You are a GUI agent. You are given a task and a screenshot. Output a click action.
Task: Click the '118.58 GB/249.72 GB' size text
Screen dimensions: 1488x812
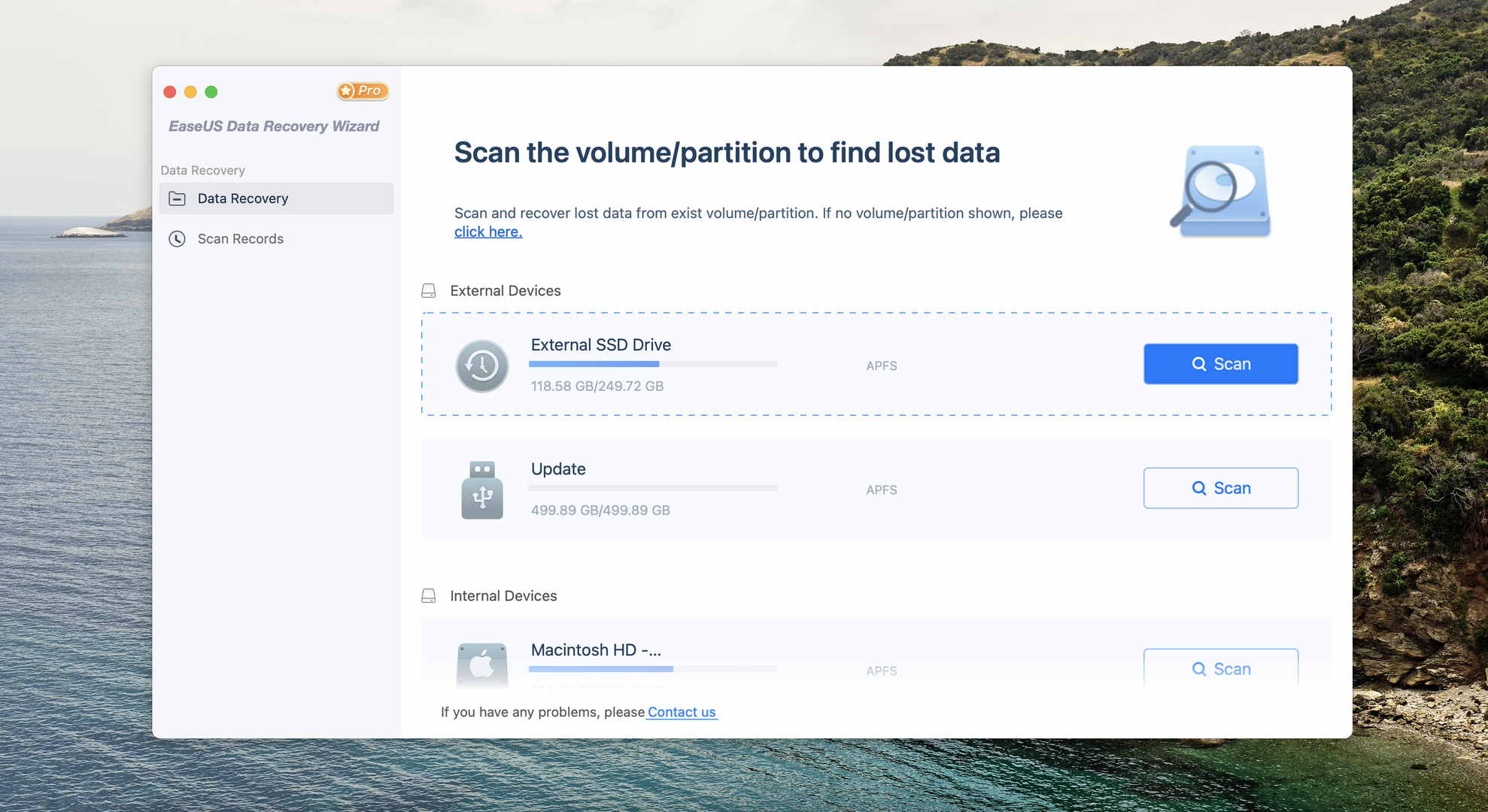click(x=597, y=386)
